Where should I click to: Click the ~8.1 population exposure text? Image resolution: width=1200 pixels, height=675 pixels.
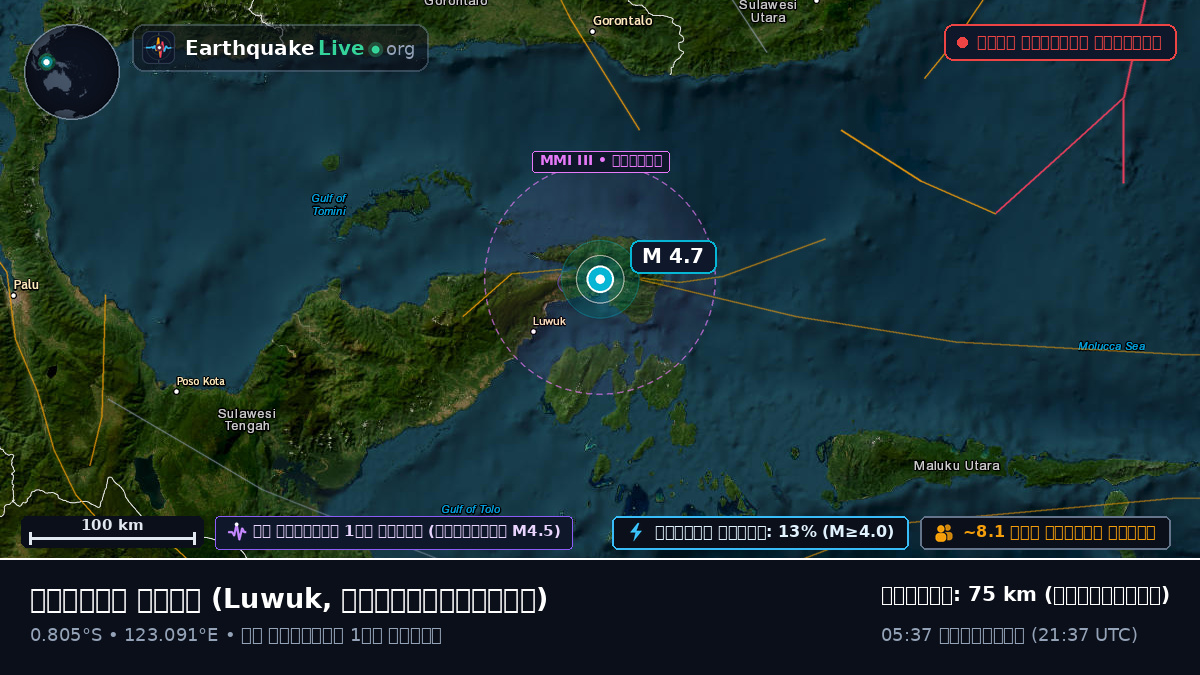pyautogui.click(x=1059, y=532)
